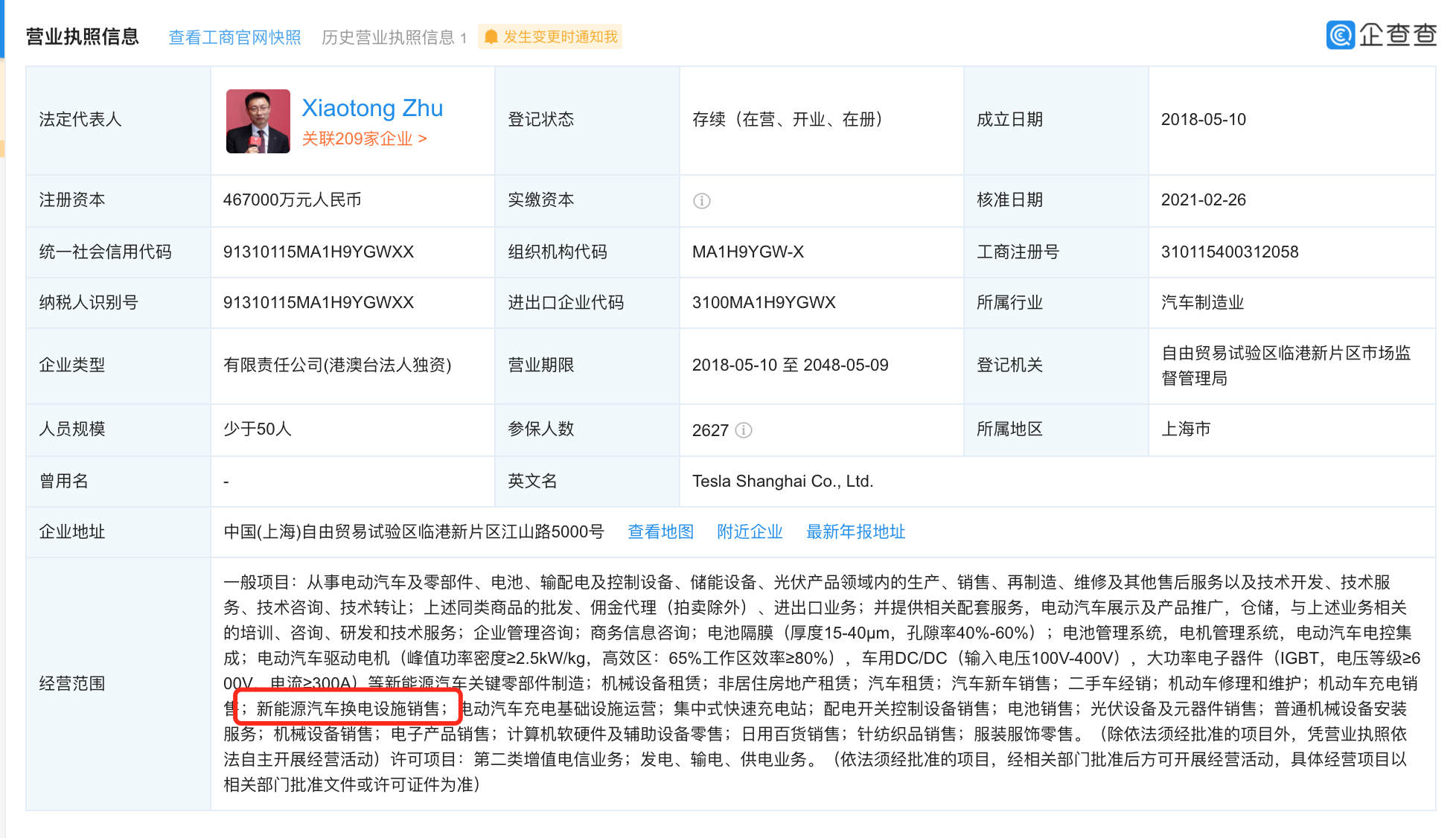Screen dimensions: 1456x838
Task: Click the 汽车制造业 industry value
Action: click(x=1202, y=302)
